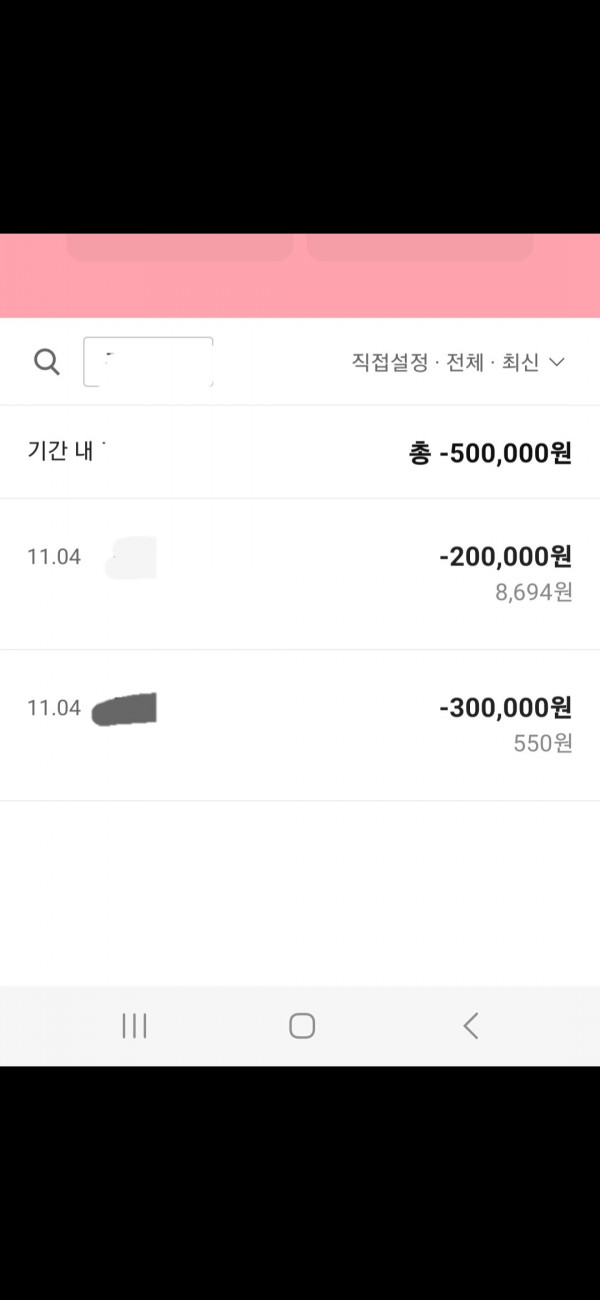This screenshot has width=600, height=1300.
Task: Open Android recent apps button
Action: pyautogui.click(x=134, y=1025)
